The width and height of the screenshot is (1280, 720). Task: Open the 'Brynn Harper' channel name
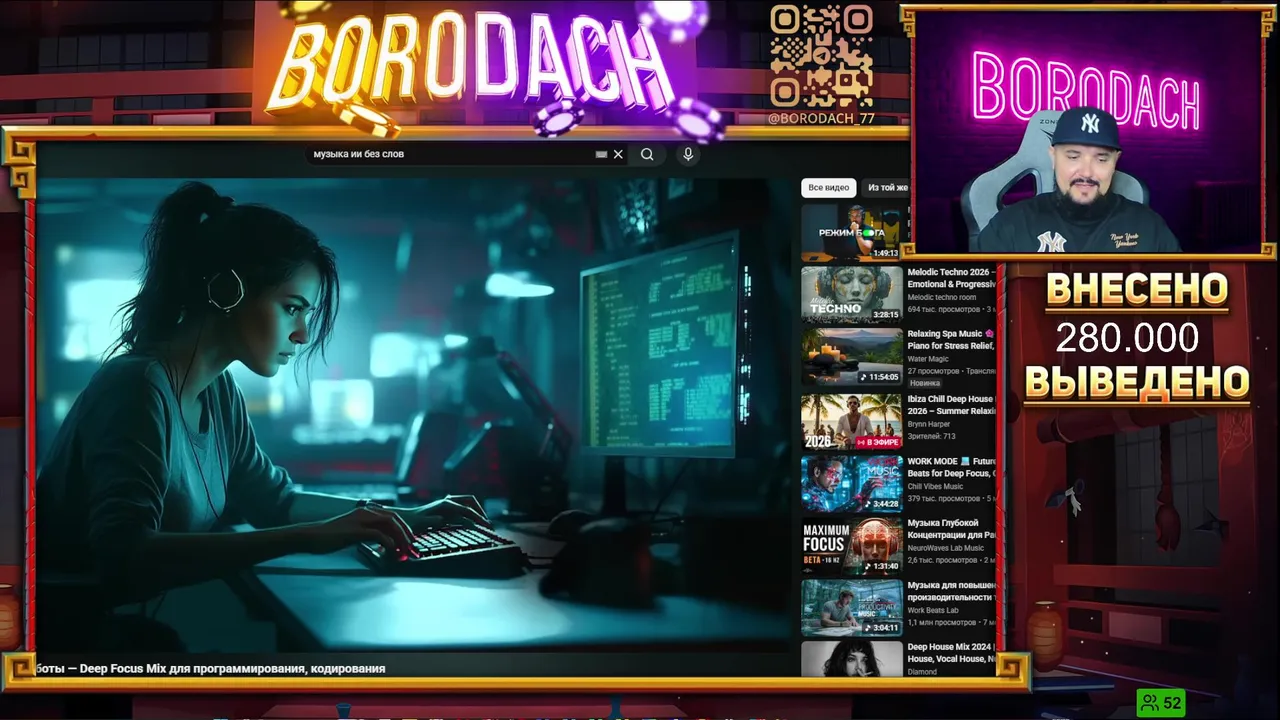click(929, 424)
